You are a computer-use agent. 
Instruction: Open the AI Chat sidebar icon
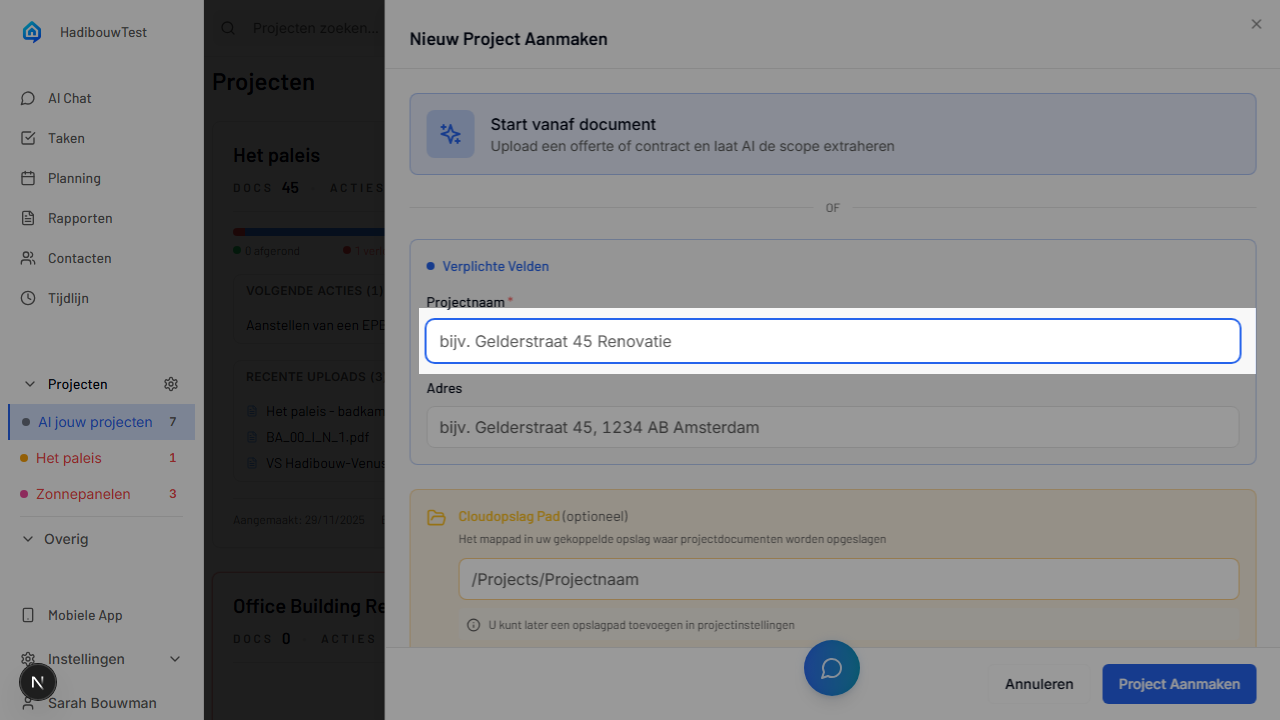coord(27,98)
